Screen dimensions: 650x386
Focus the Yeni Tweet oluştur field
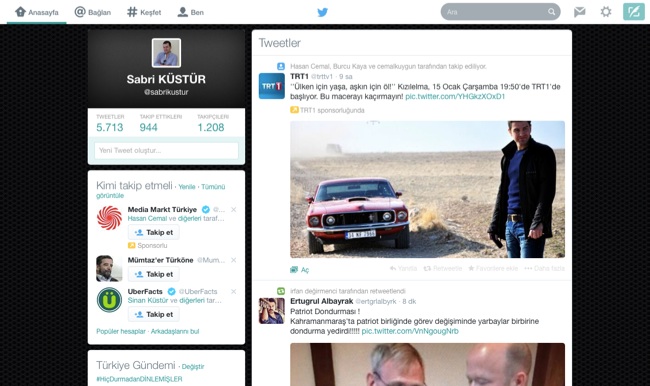[x=166, y=151]
